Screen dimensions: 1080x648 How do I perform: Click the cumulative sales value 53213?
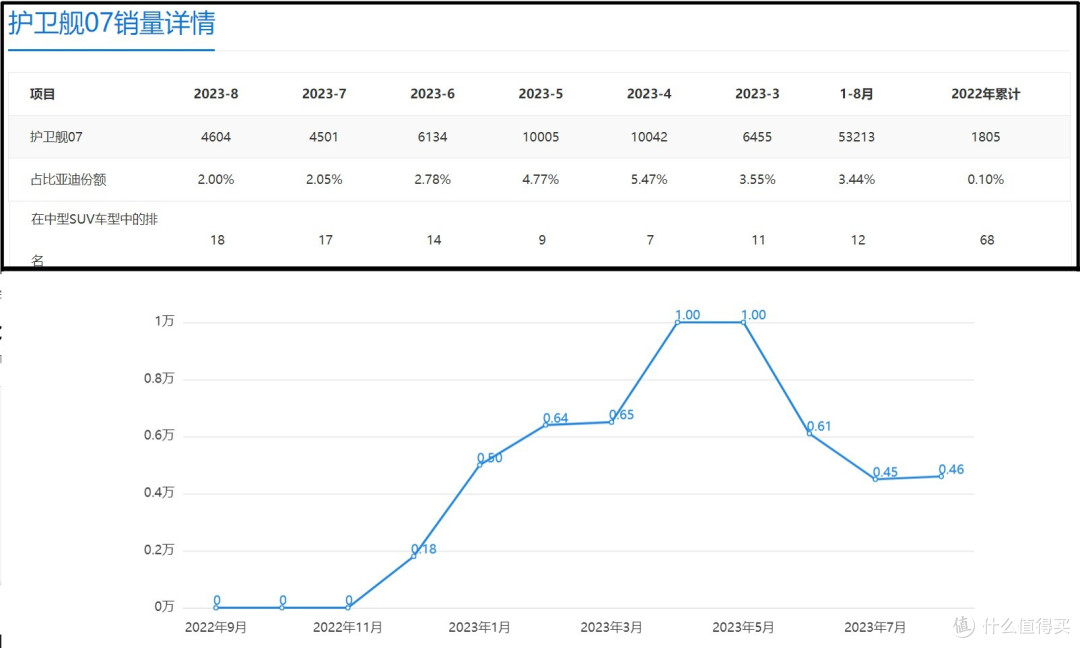coord(856,136)
